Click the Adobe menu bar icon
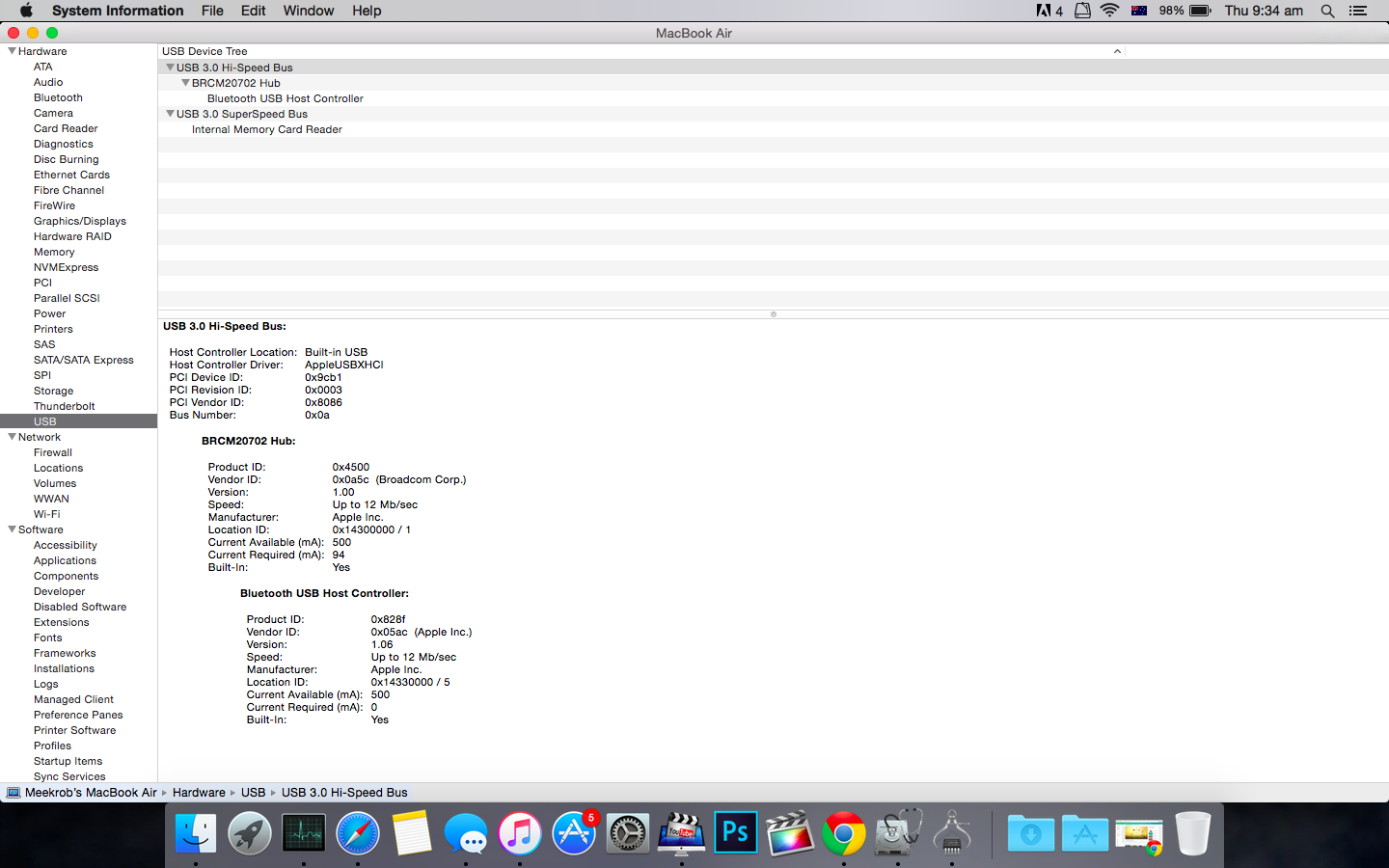 point(1049,11)
